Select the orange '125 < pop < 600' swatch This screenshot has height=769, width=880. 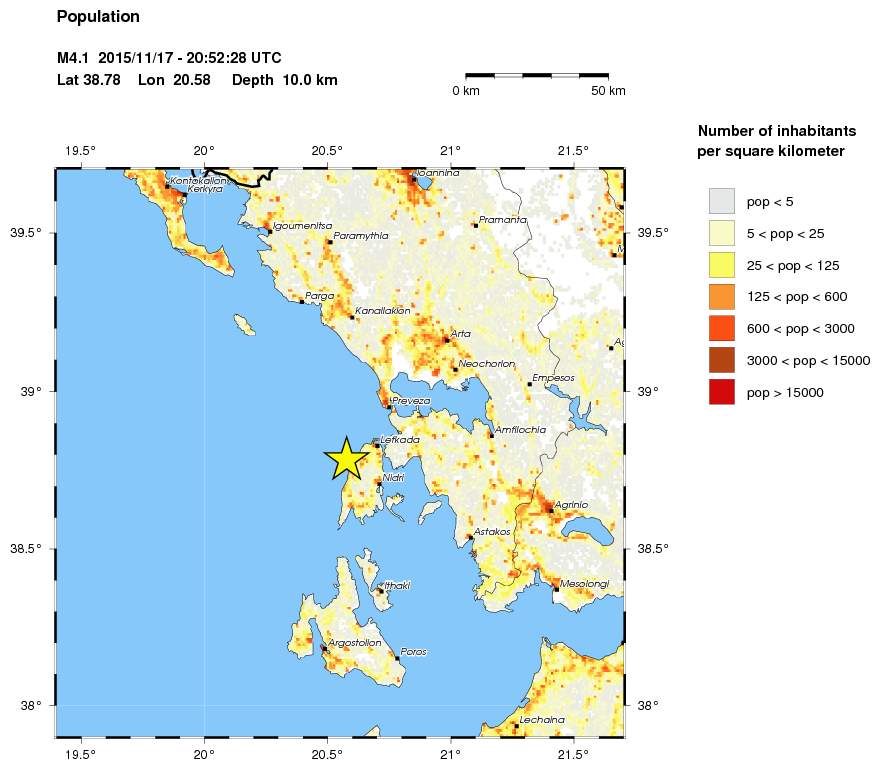(x=721, y=297)
